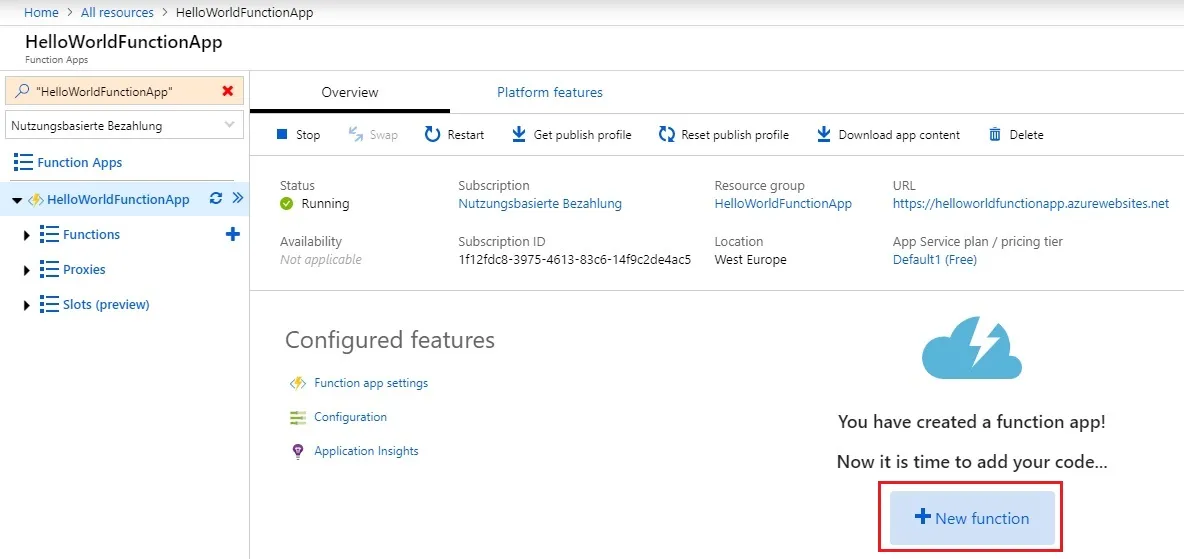The width and height of the screenshot is (1184, 559).
Task: Open the helloworldfunctionapp.azurewebsites.net URL
Action: [1031, 203]
